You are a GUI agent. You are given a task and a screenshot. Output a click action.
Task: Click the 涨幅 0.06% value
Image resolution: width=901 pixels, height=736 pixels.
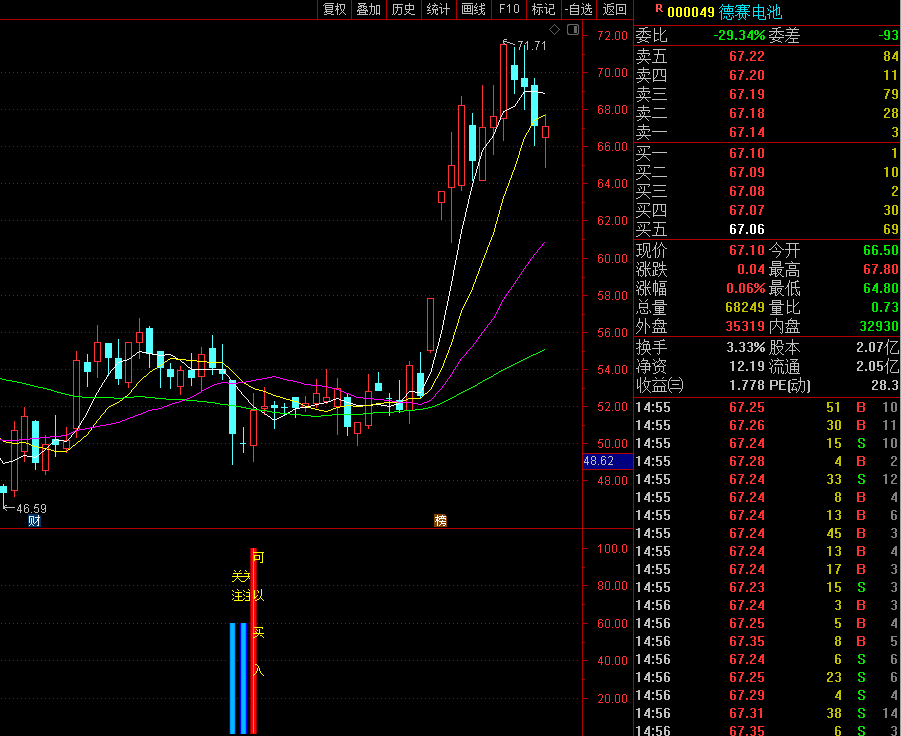click(x=745, y=288)
